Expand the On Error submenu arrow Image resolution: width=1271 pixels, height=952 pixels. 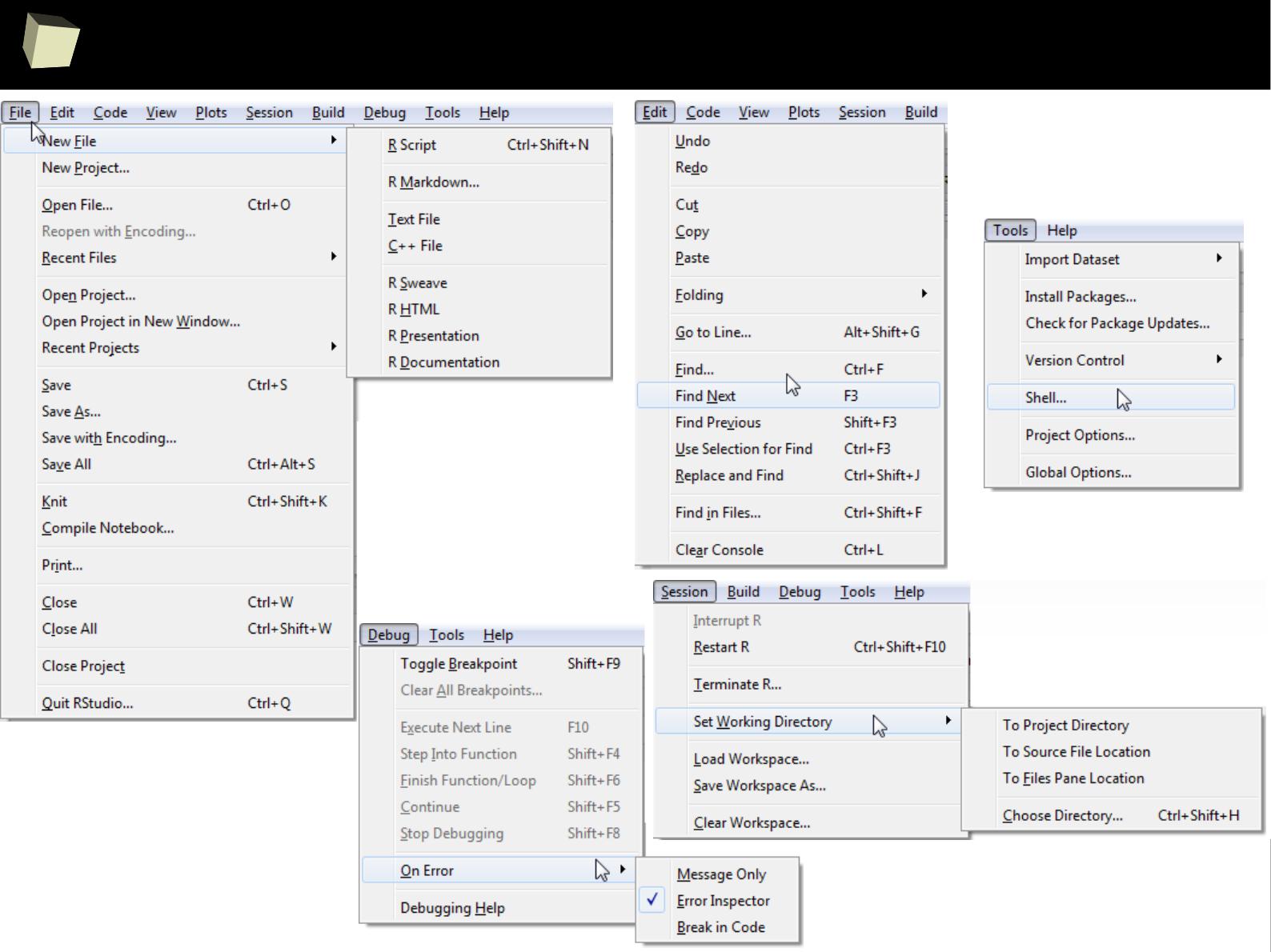623,869
